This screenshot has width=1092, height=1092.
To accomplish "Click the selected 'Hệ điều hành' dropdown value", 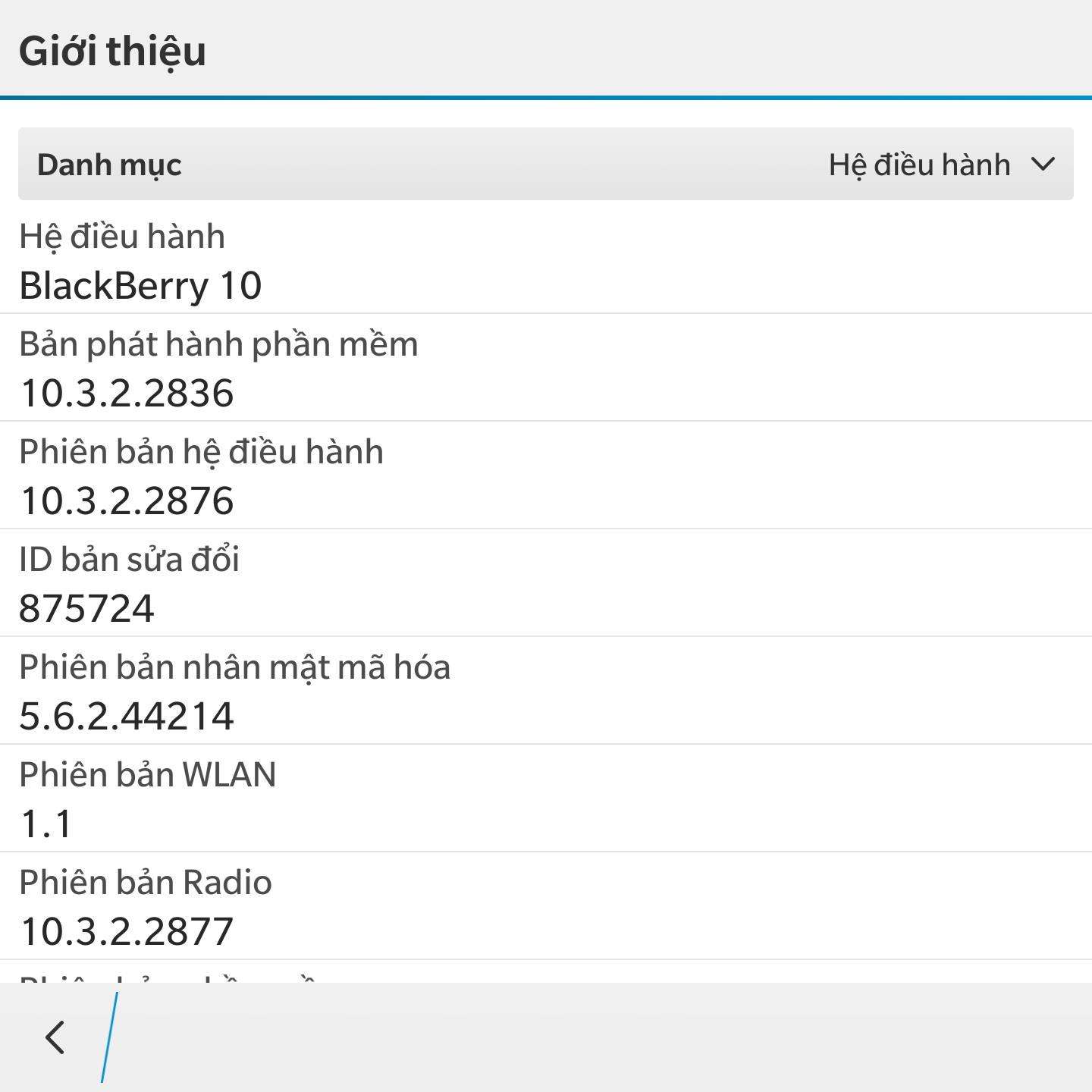I will [919, 165].
